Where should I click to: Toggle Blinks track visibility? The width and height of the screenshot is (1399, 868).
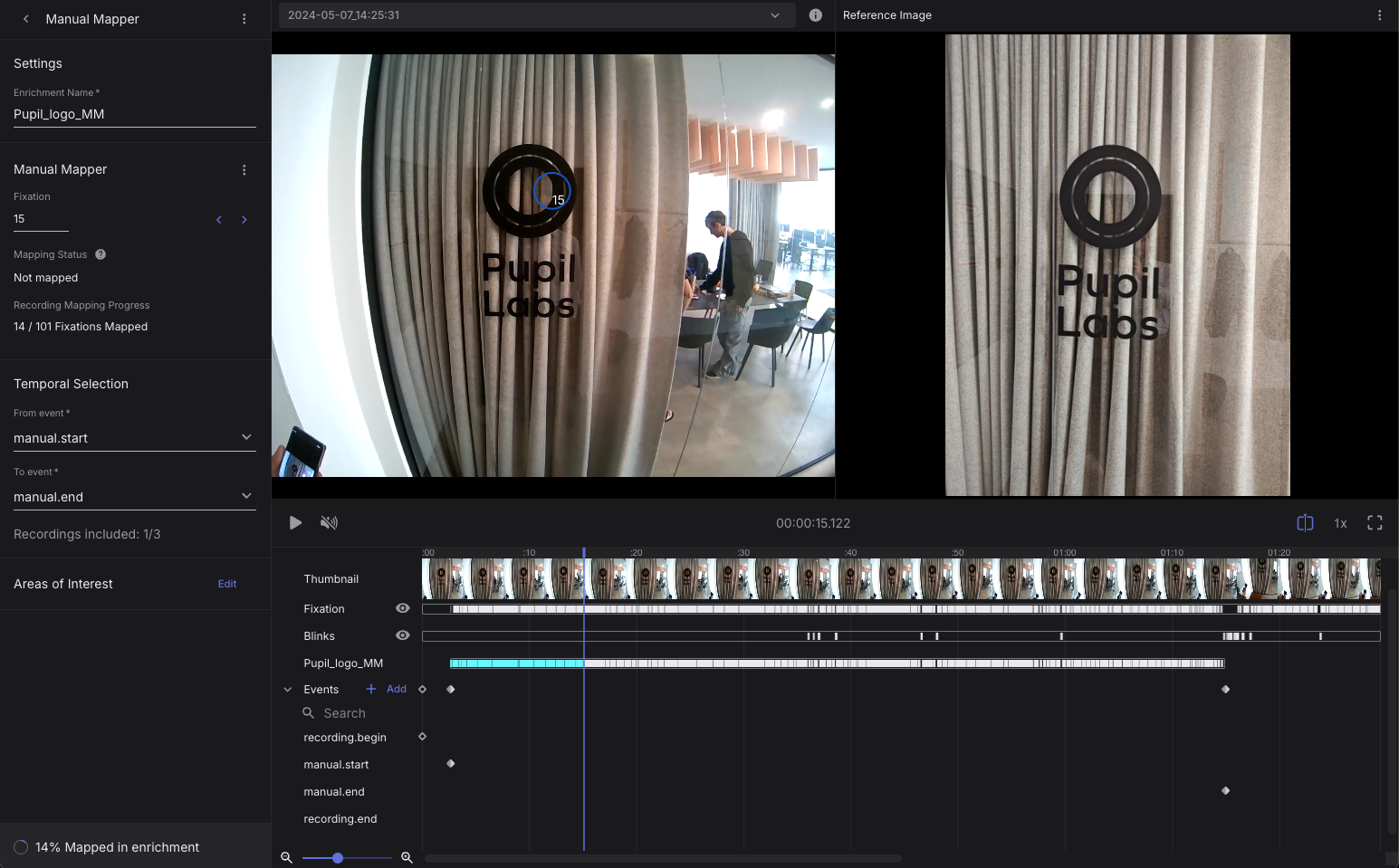[x=403, y=636]
